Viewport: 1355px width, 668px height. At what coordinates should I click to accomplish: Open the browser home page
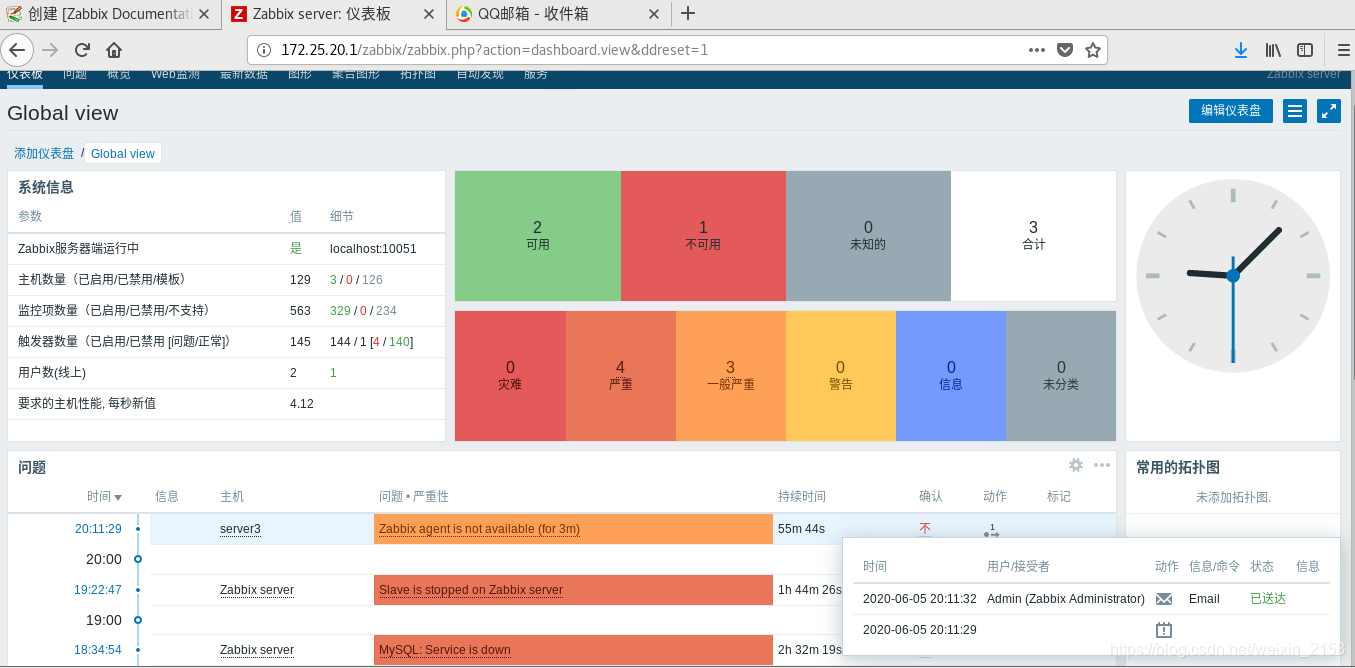[114, 50]
